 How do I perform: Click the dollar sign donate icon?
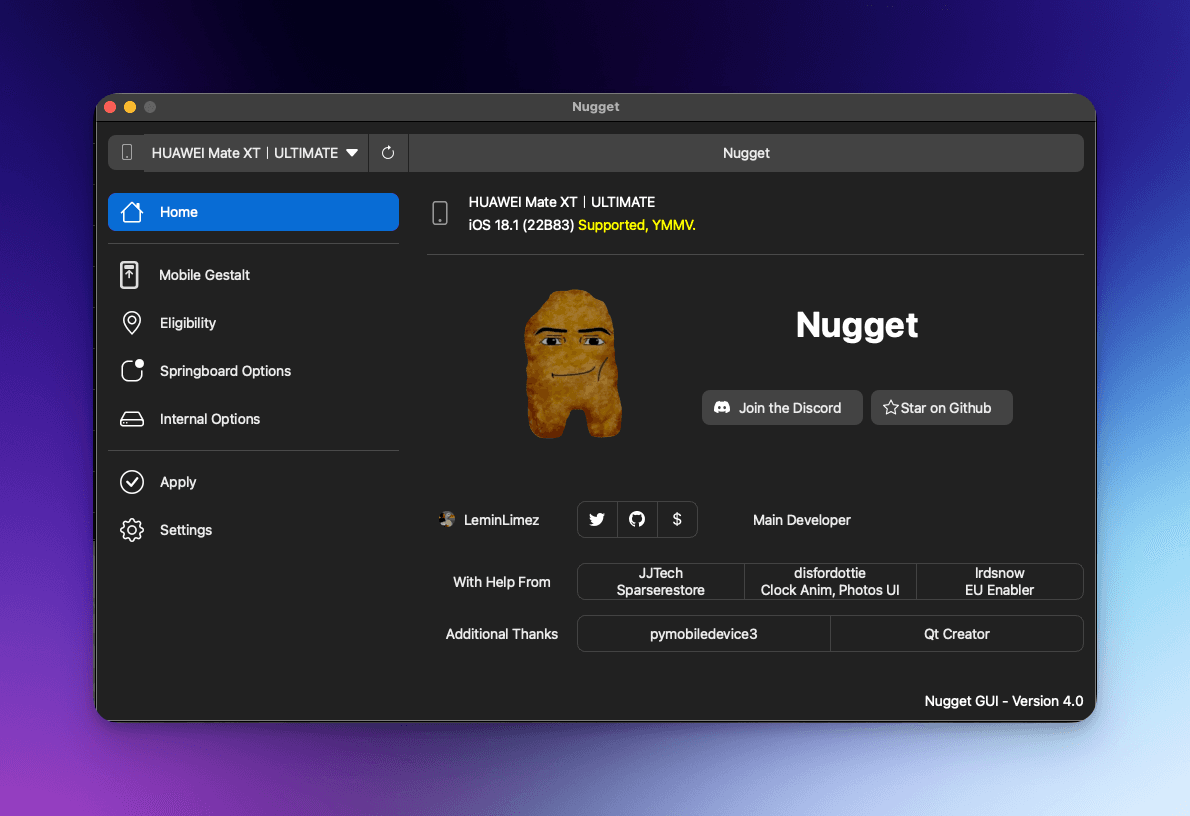pos(677,520)
